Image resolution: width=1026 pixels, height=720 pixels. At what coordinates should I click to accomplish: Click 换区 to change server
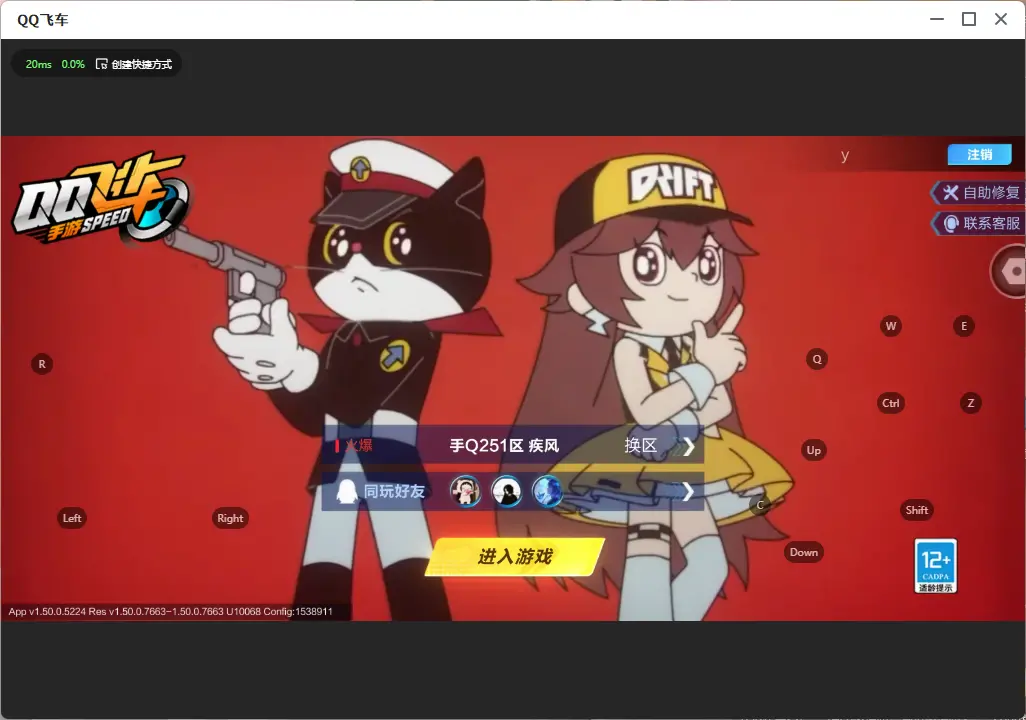640,446
